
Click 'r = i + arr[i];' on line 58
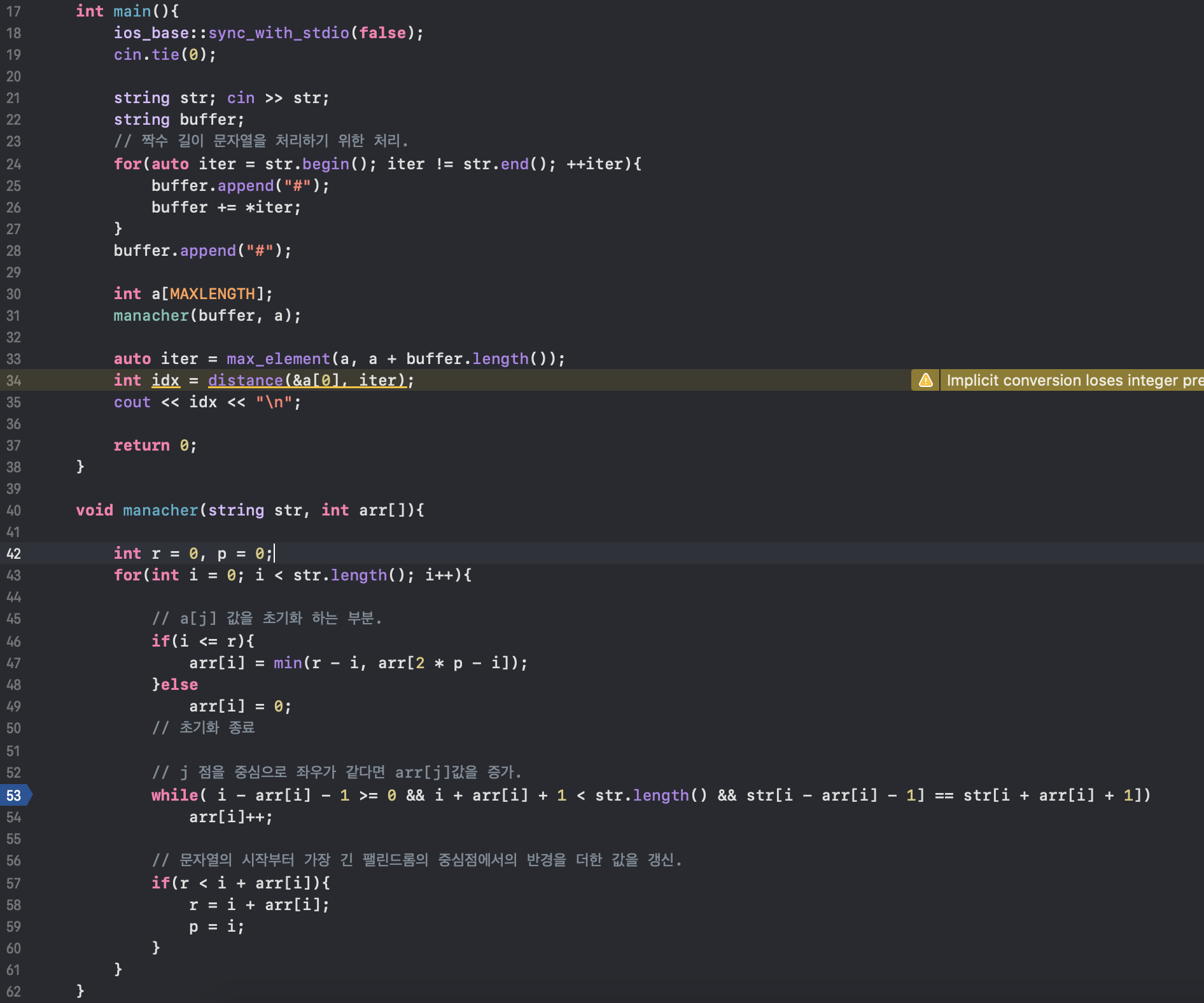click(259, 905)
